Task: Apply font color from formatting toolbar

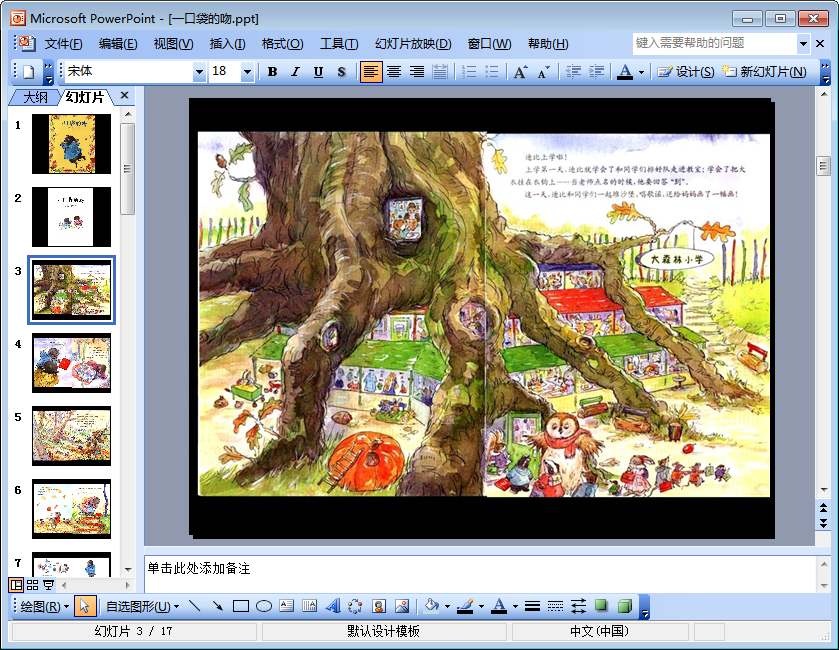Action: pyautogui.click(x=625, y=72)
